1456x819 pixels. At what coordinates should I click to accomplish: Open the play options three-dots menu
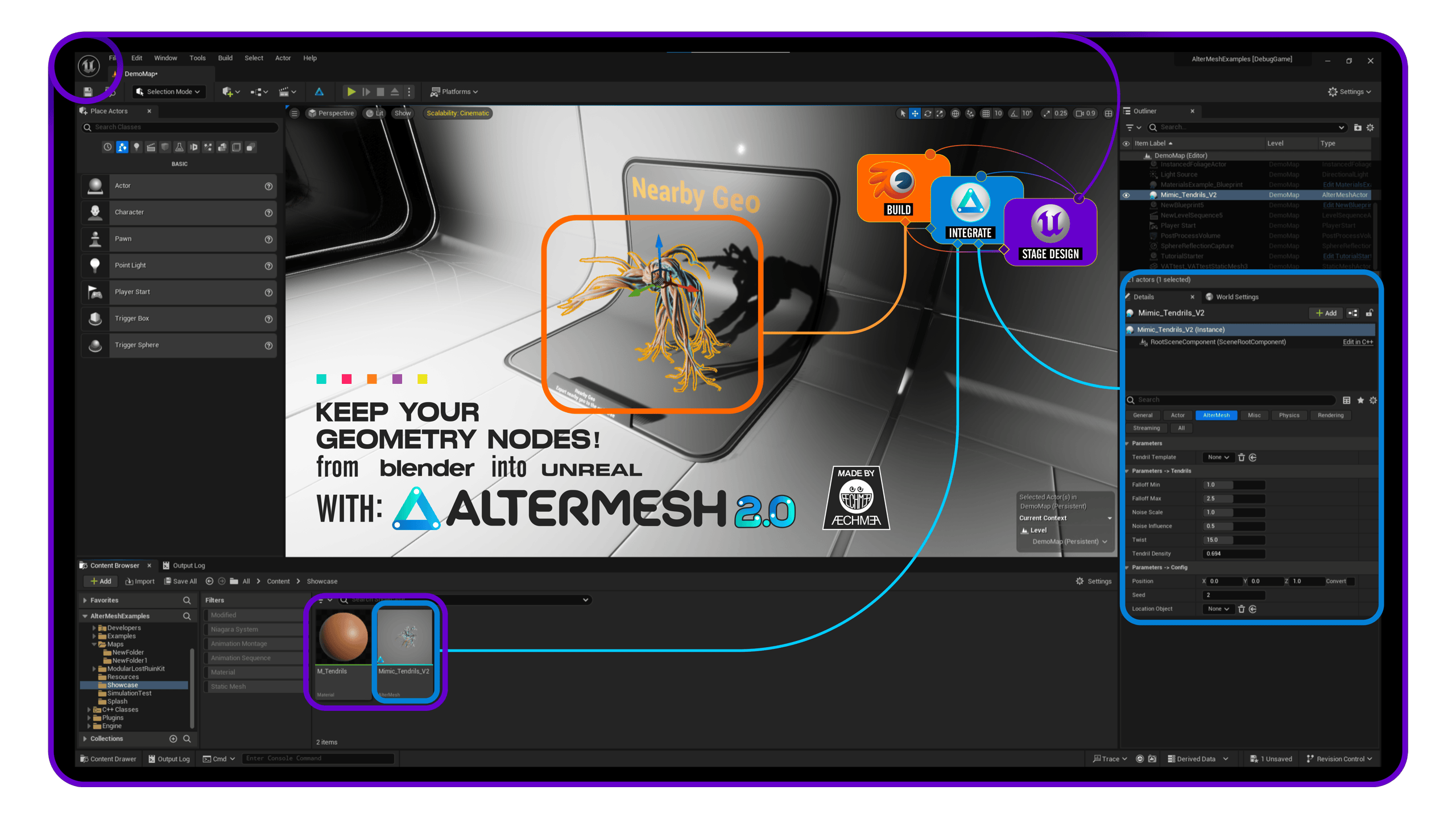click(409, 92)
